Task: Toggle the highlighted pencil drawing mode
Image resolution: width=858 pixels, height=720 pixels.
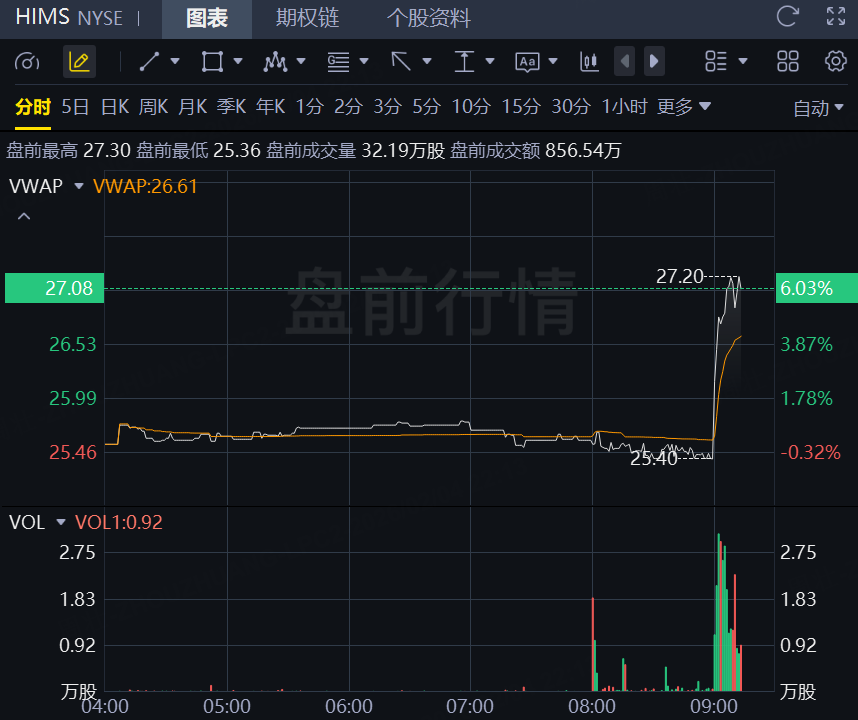Action: click(x=79, y=61)
